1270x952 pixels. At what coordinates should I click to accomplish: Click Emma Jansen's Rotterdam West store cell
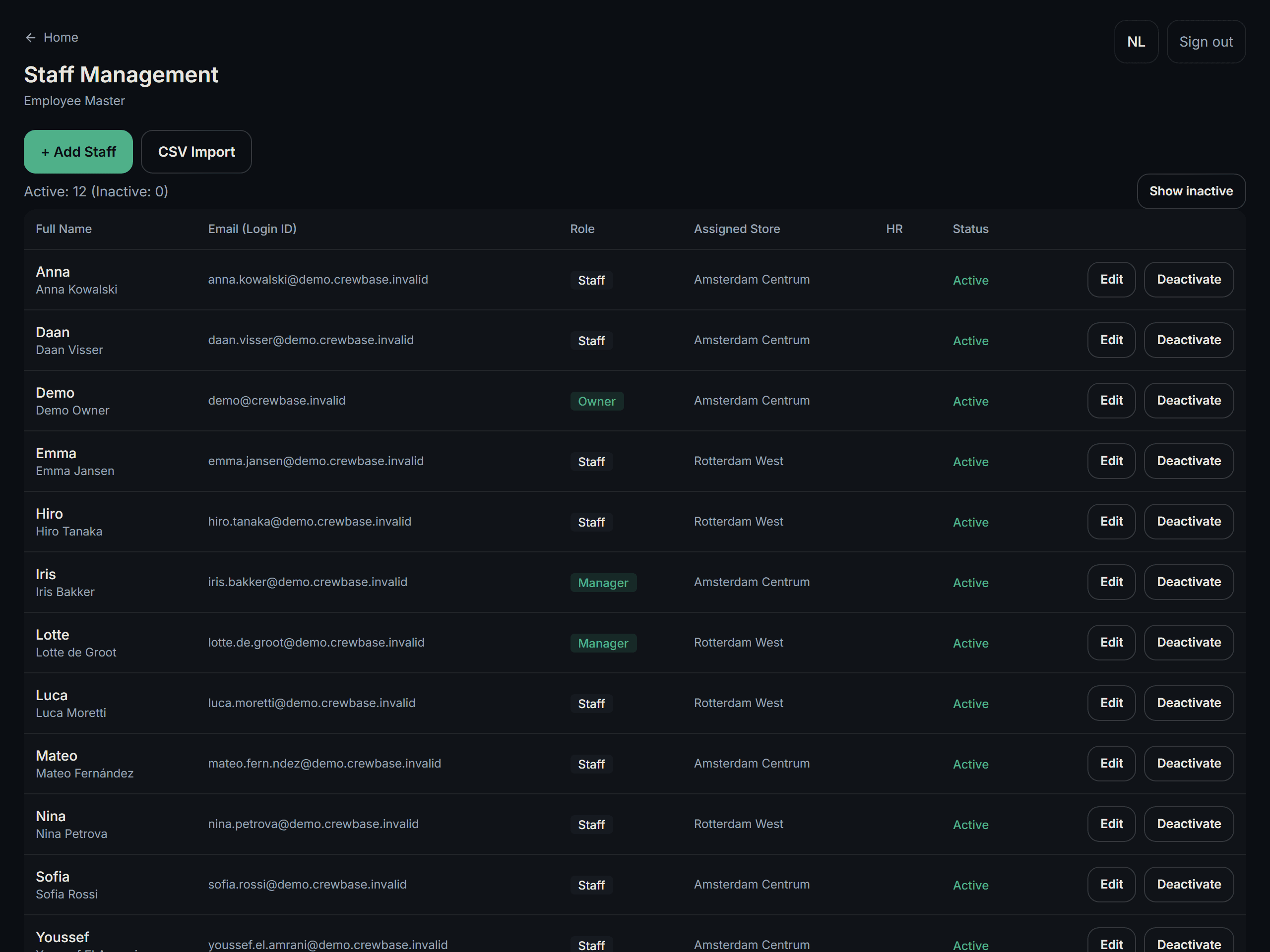click(x=738, y=461)
